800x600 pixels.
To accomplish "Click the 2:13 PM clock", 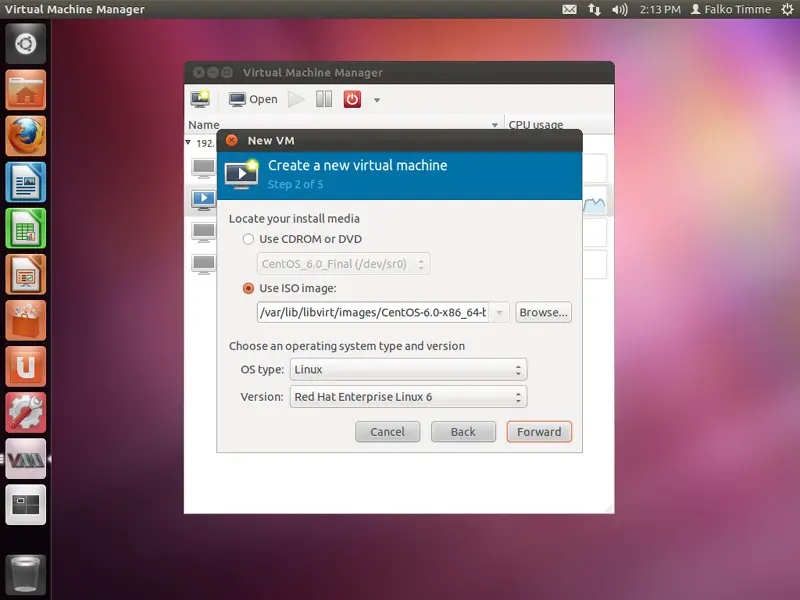I will click(660, 9).
